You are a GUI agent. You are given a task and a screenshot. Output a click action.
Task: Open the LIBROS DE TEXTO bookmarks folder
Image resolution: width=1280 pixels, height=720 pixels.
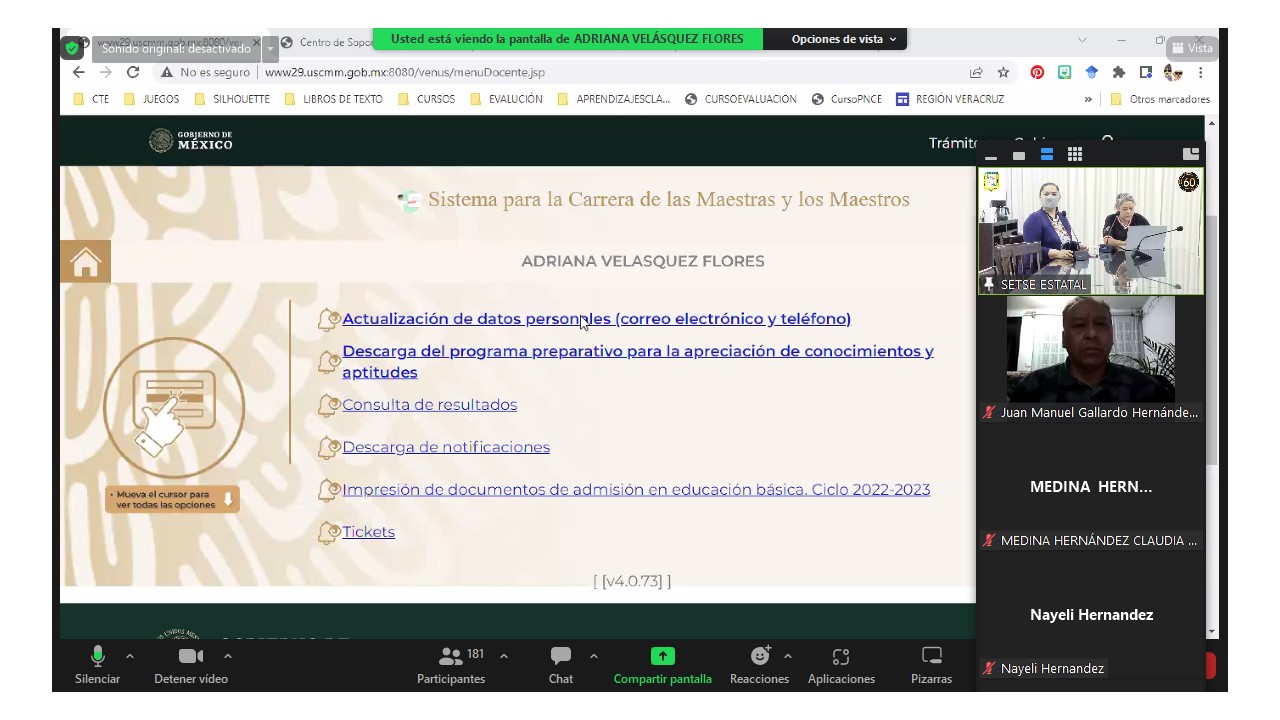[x=333, y=99]
